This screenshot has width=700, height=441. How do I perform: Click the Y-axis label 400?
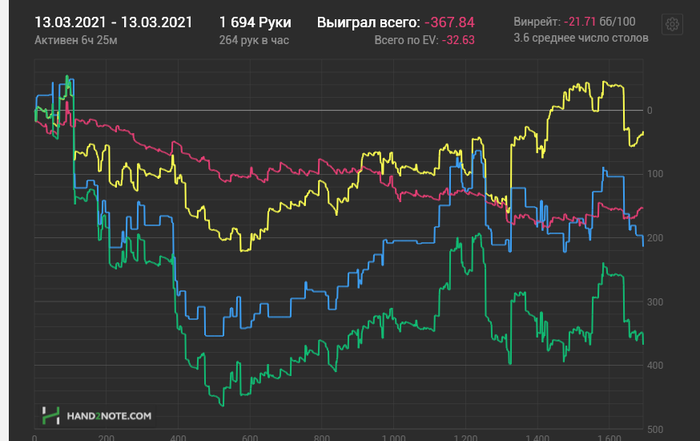(655, 366)
